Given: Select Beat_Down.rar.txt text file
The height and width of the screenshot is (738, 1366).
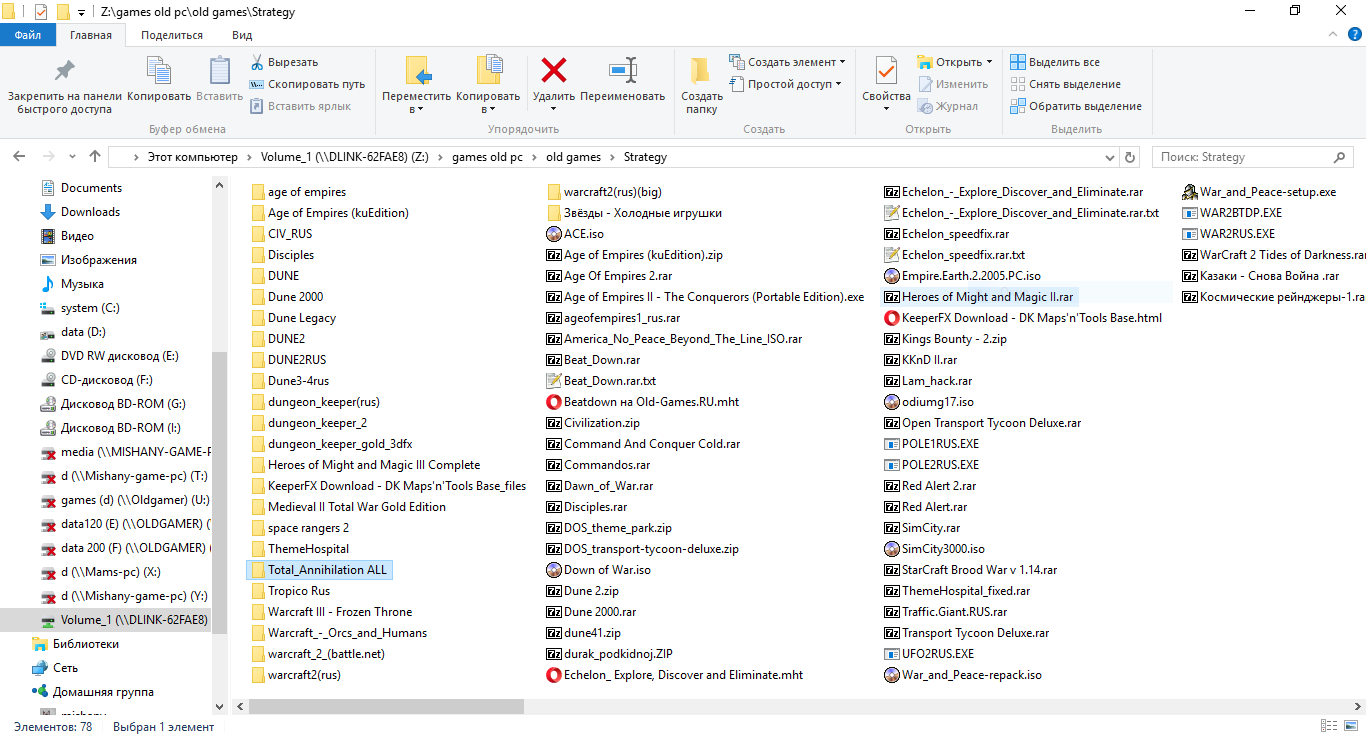Looking at the screenshot, I should (601, 381).
